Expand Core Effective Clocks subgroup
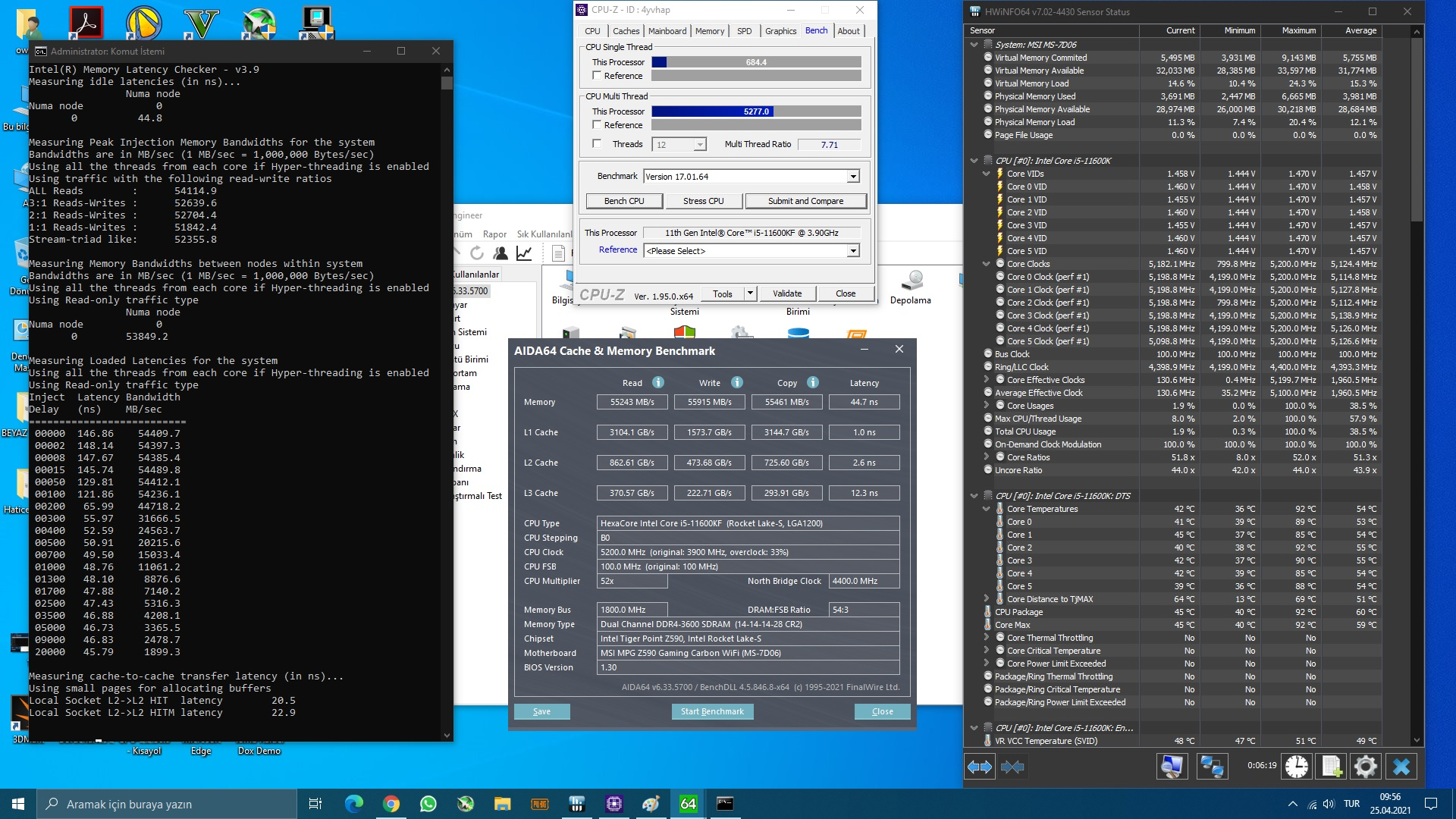The height and width of the screenshot is (819, 1456). click(x=987, y=380)
